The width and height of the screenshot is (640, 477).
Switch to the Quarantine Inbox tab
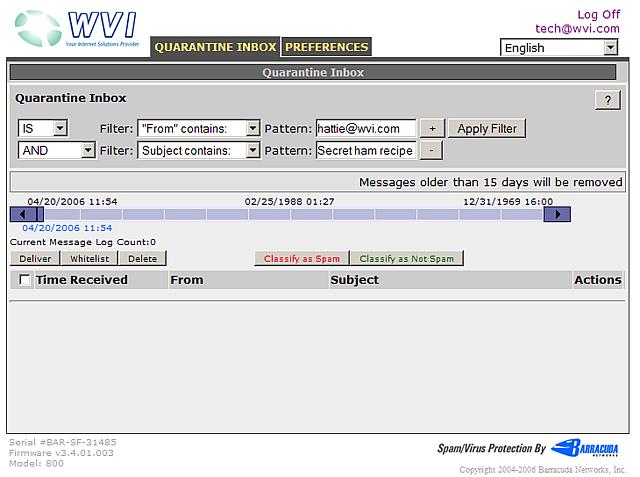215,47
